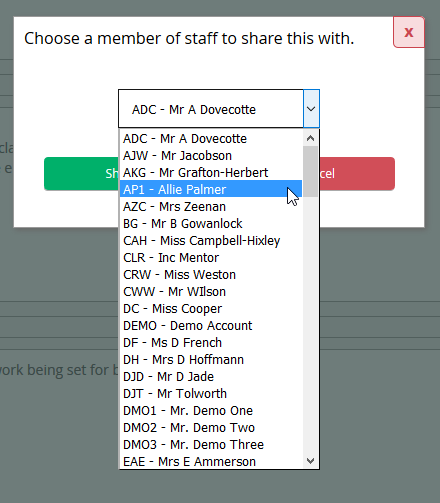Click the ADC - Mr A Dovecotte combo box
This screenshot has height=503, width=440.
[219, 109]
